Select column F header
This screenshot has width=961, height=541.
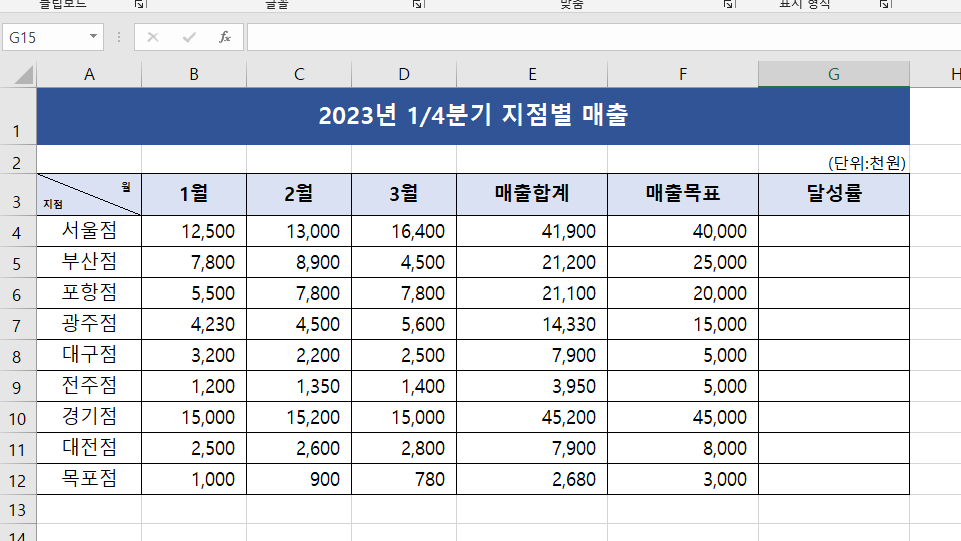click(x=683, y=75)
